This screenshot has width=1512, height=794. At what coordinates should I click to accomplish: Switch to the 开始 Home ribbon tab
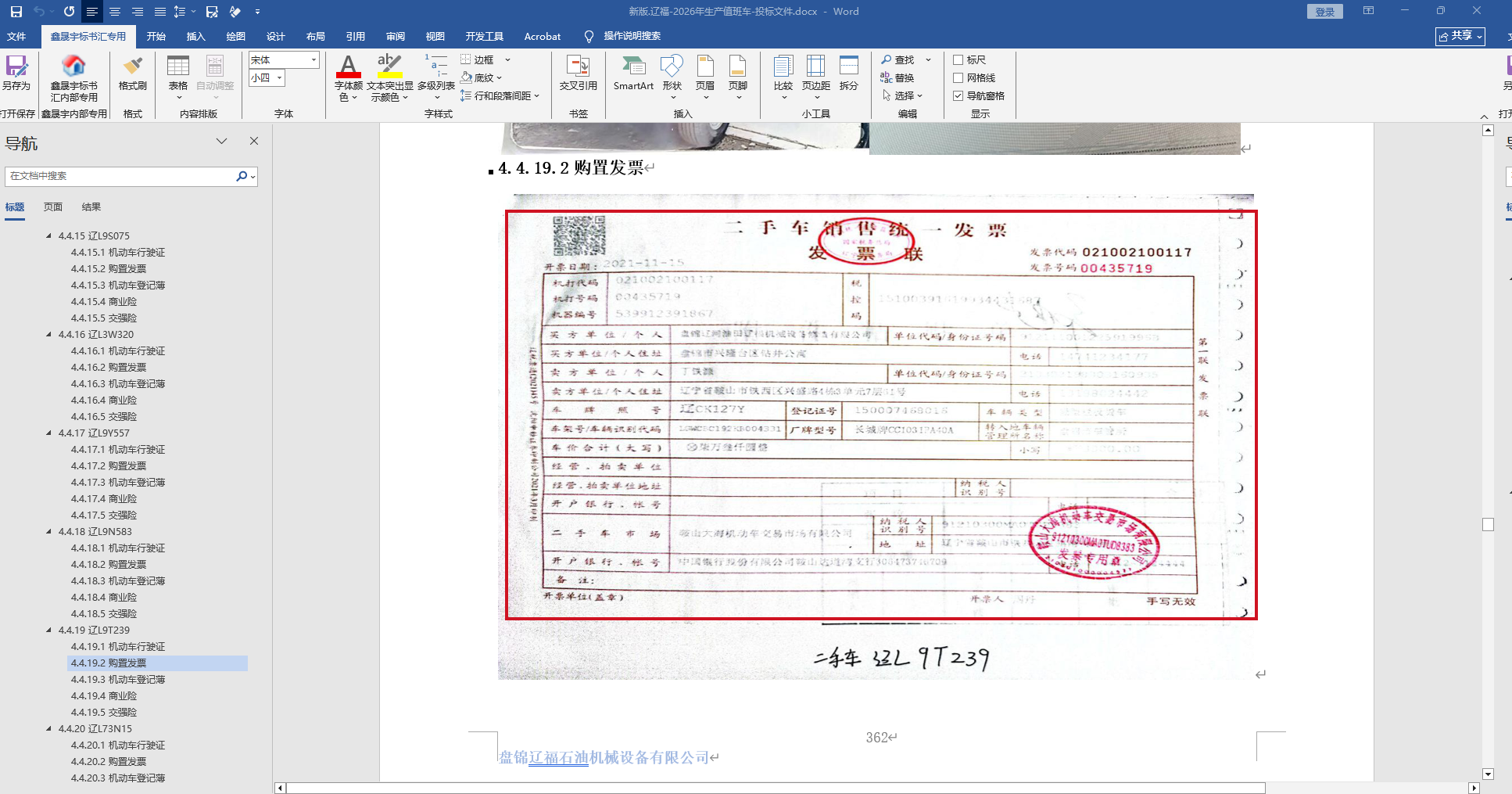pos(156,36)
